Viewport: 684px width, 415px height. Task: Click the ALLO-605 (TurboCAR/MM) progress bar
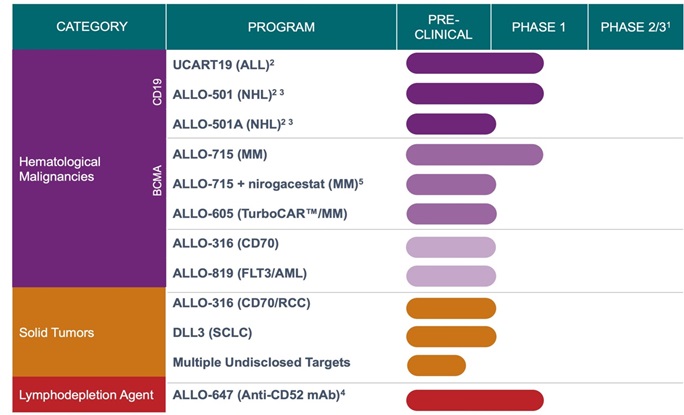pos(451,214)
